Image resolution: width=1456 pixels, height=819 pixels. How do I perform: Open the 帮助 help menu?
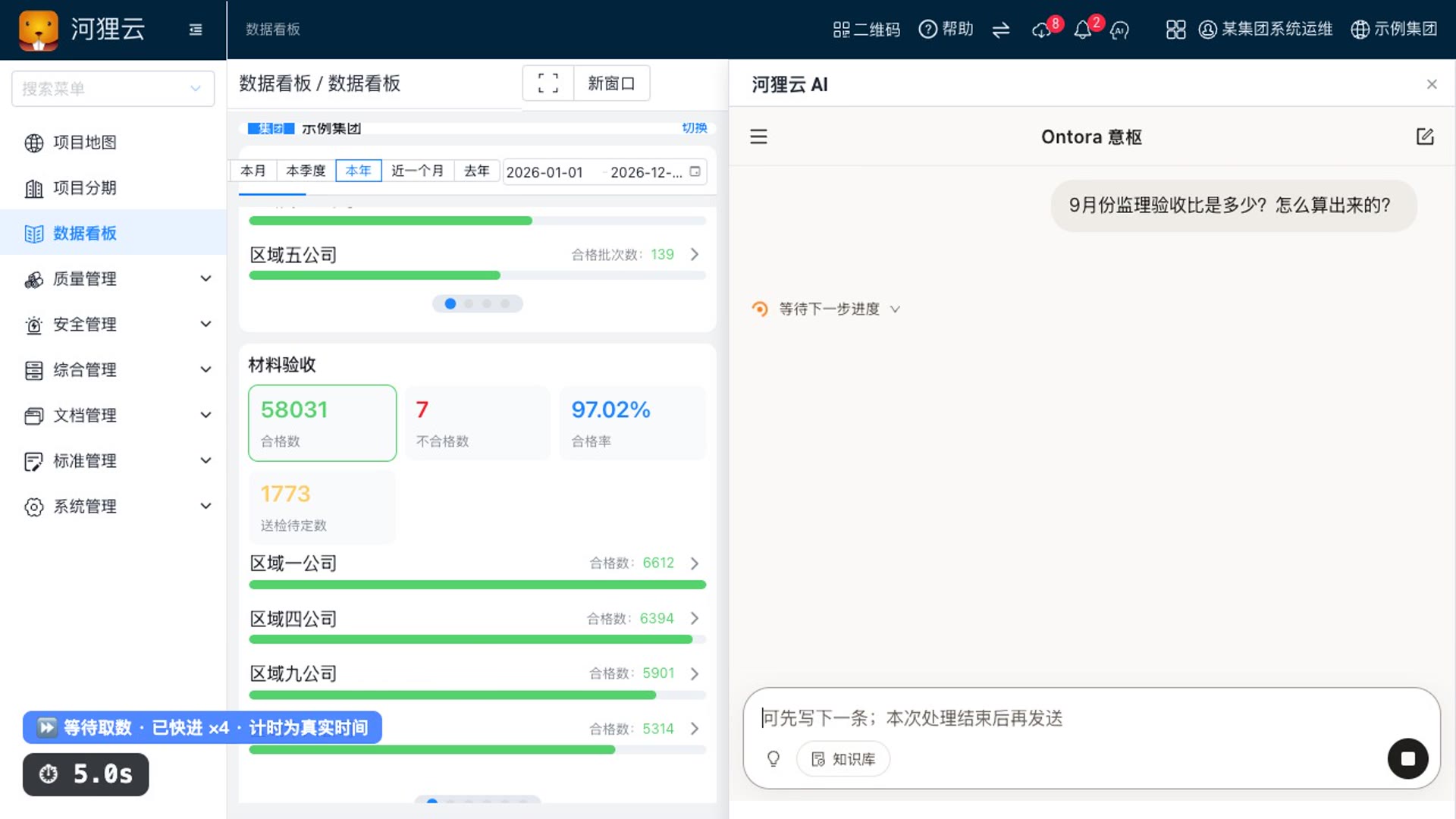coord(946,30)
